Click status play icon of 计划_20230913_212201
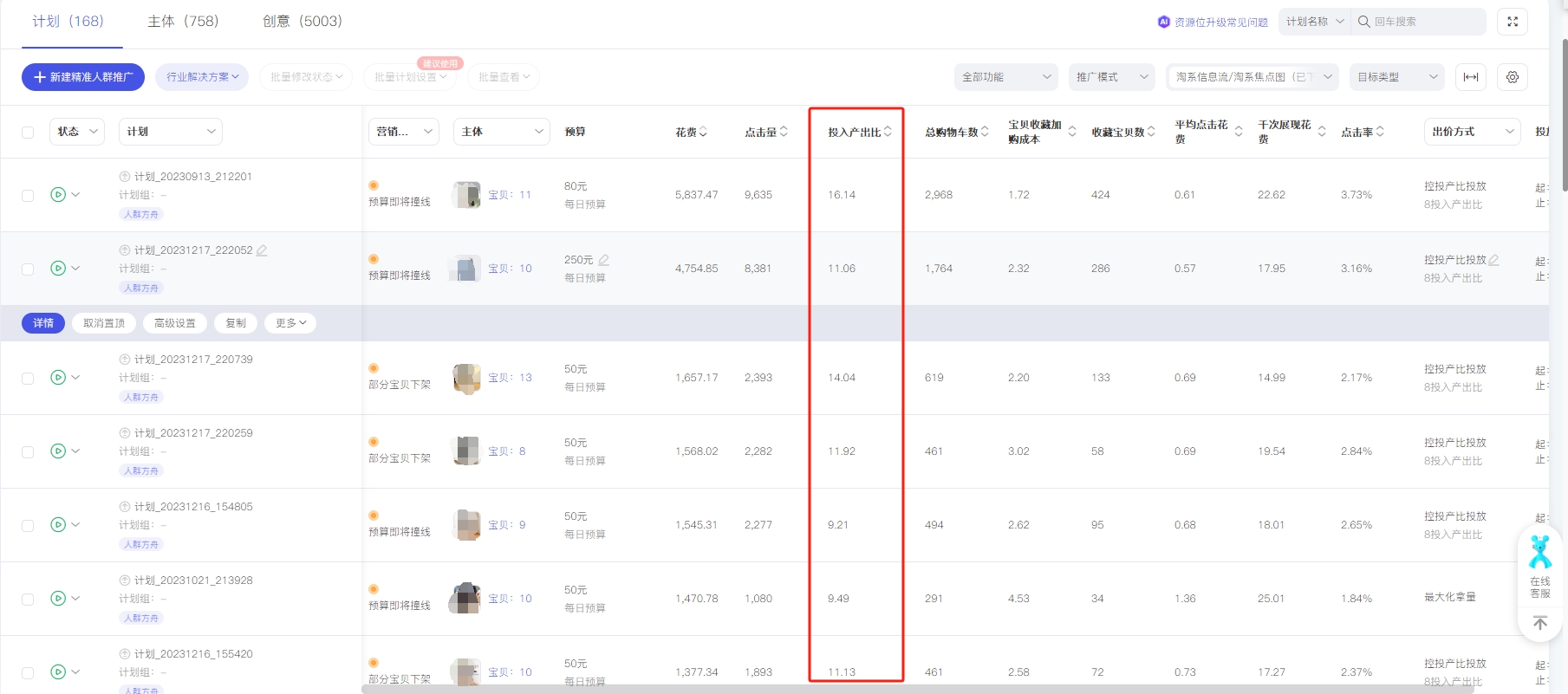The width and height of the screenshot is (1568, 694). click(58, 195)
